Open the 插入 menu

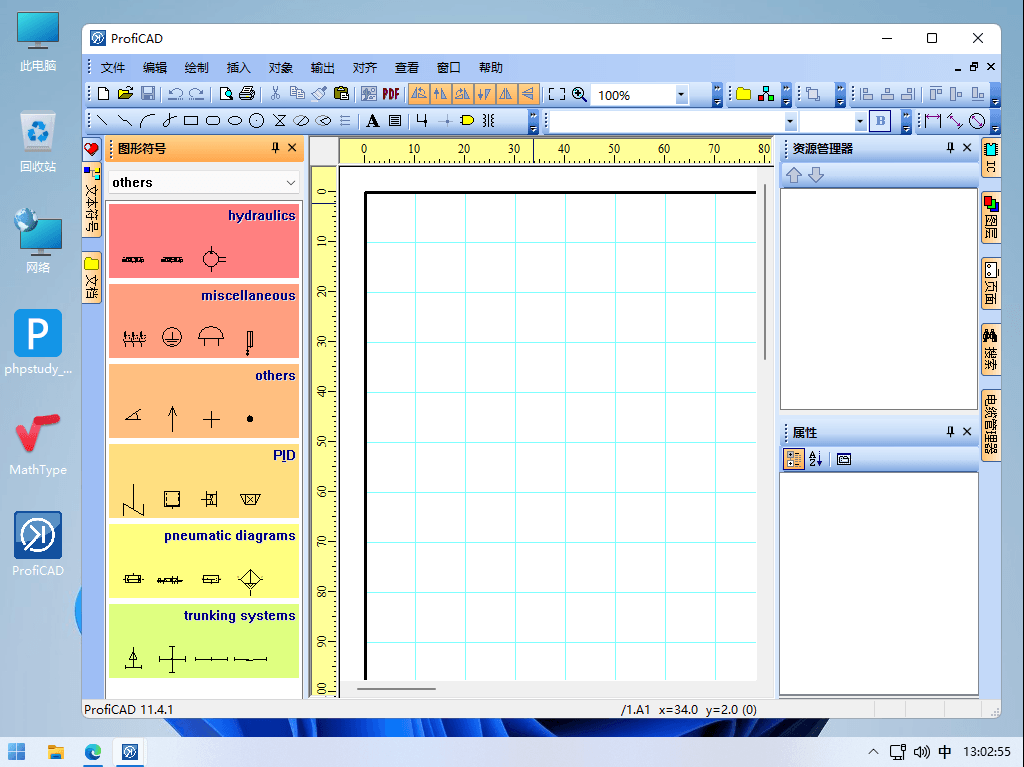(238, 67)
